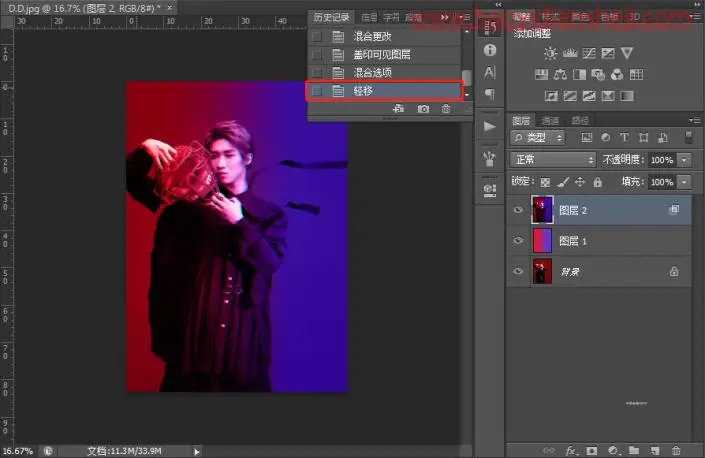Link layers icon at Layers panel bottom
This screenshot has height=458, width=705.
point(549,450)
